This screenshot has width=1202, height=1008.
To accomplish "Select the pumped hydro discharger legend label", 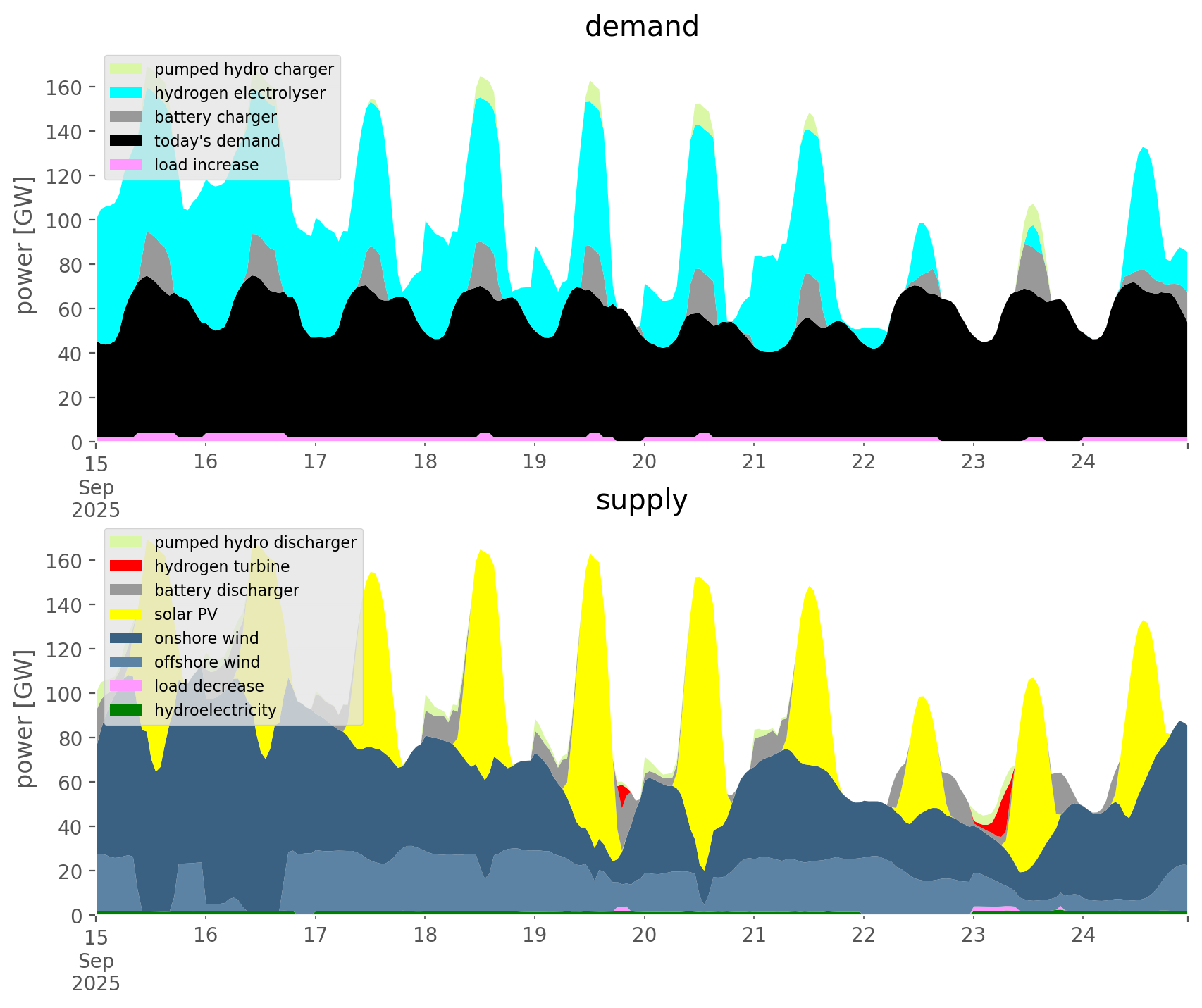I will pos(255,542).
